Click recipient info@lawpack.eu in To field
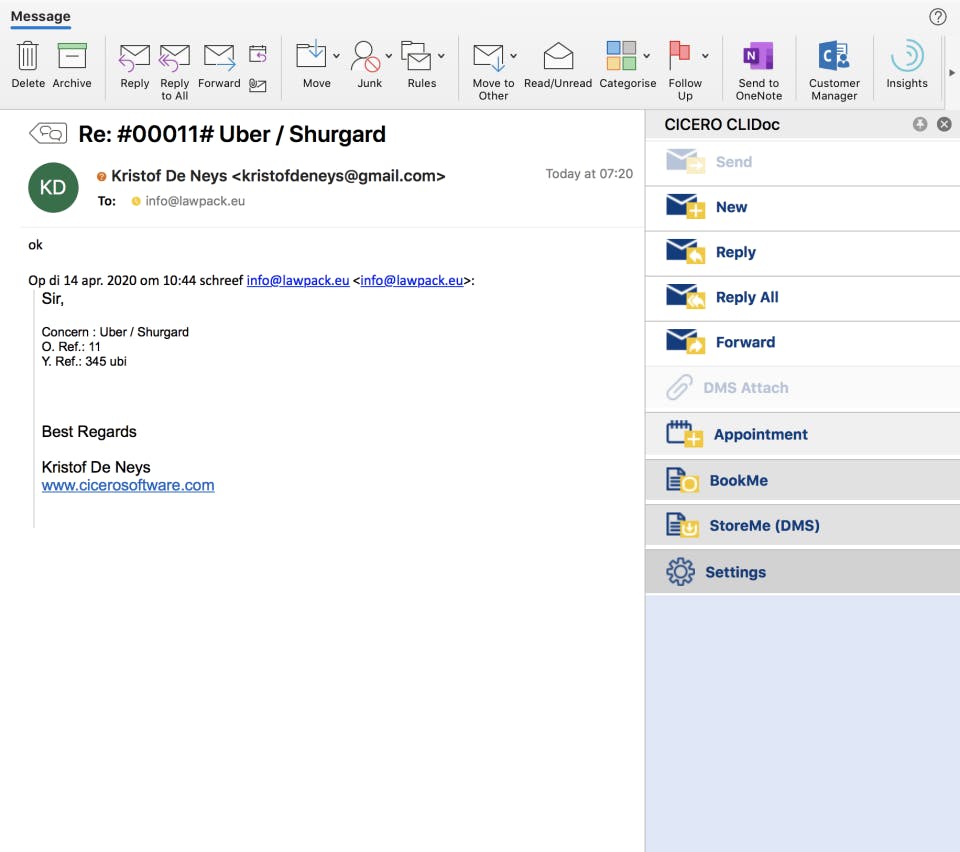The width and height of the screenshot is (960, 852). (x=195, y=201)
